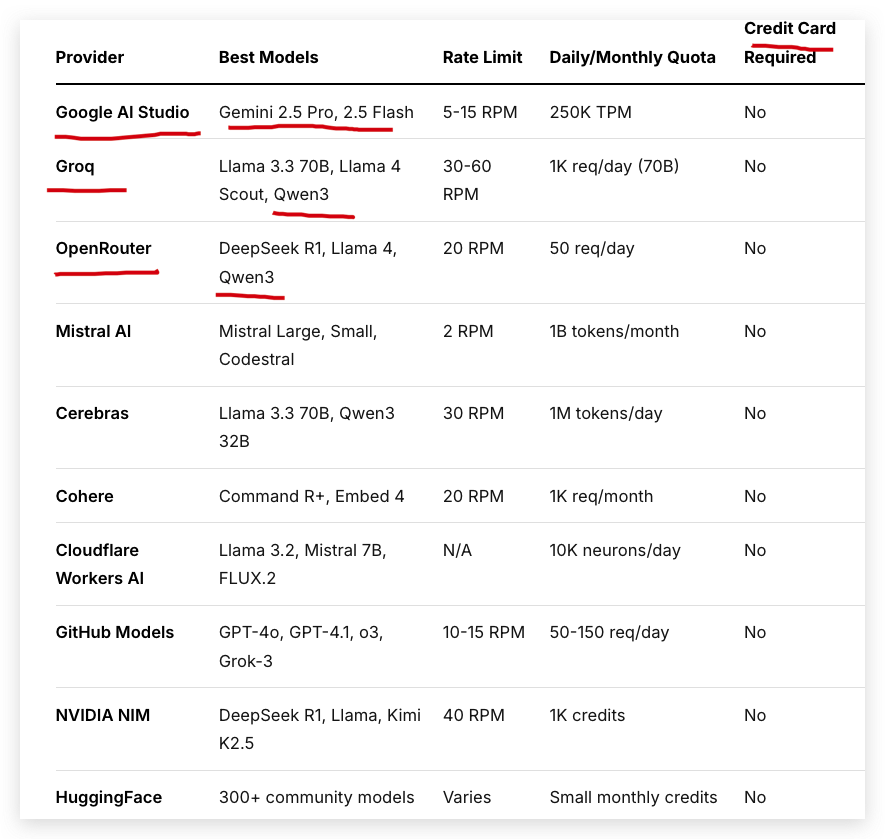Select the Best Models column header
Screen dimensions: 885x839
(269, 57)
